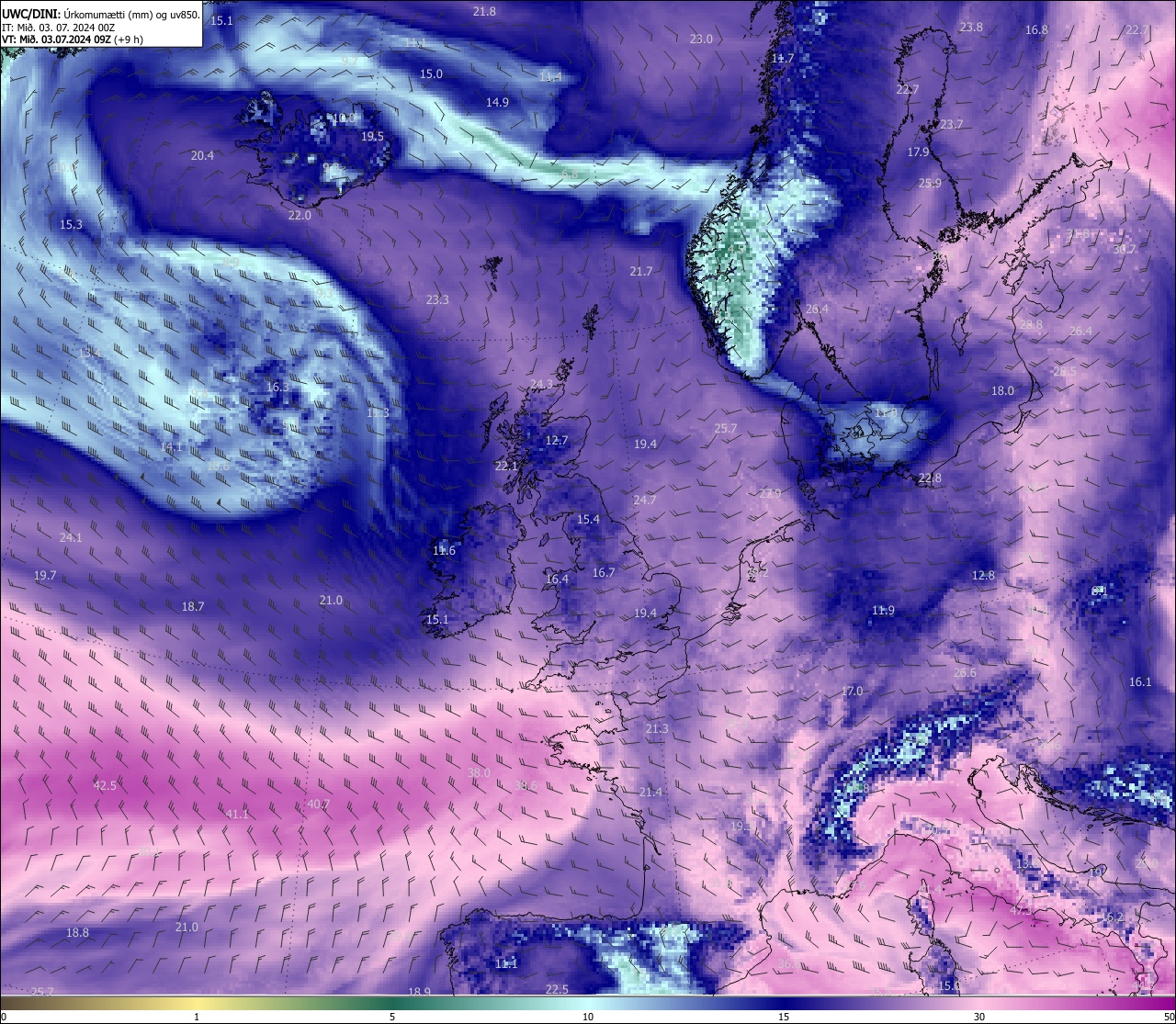Select the 11.1 value over northwest Spain
Image resolution: width=1176 pixels, height=1024 pixels.
pyautogui.click(x=506, y=963)
